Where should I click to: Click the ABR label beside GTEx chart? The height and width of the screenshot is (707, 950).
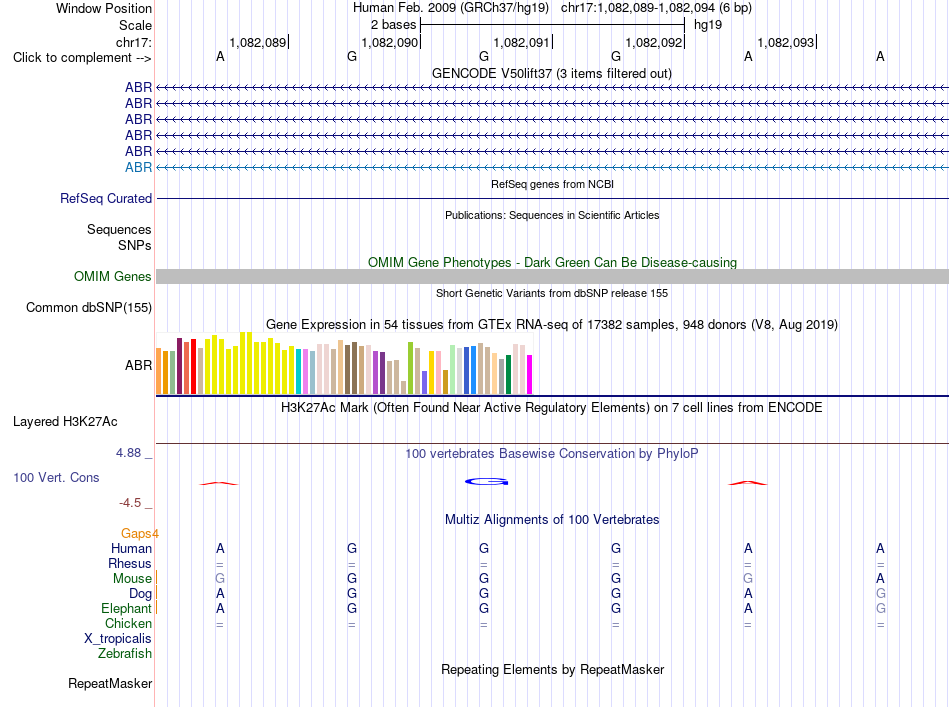pos(138,365)
